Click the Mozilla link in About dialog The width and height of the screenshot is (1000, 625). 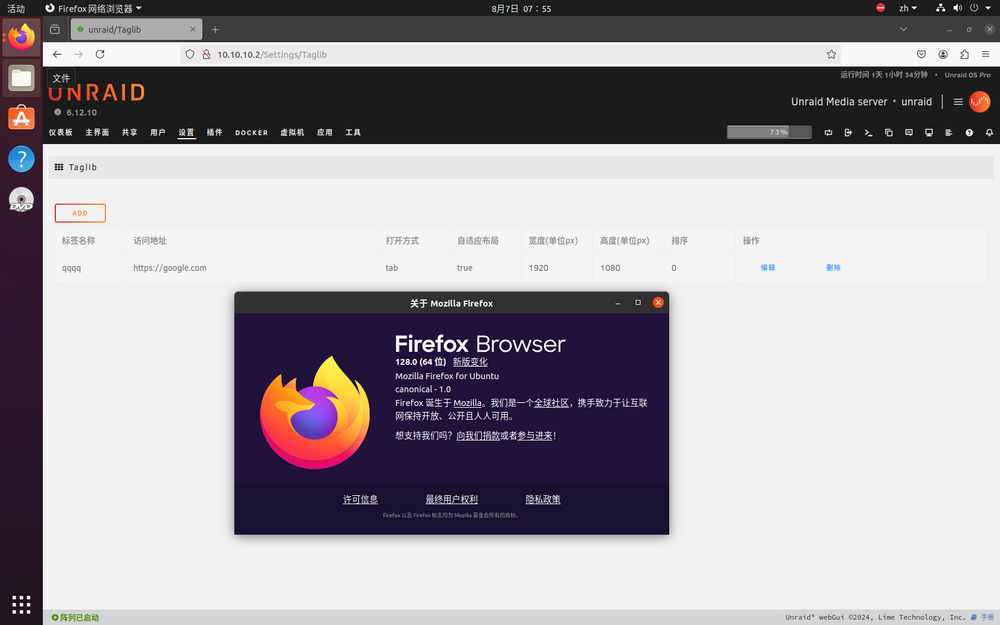pyautogui.click(x=467, y=403)
